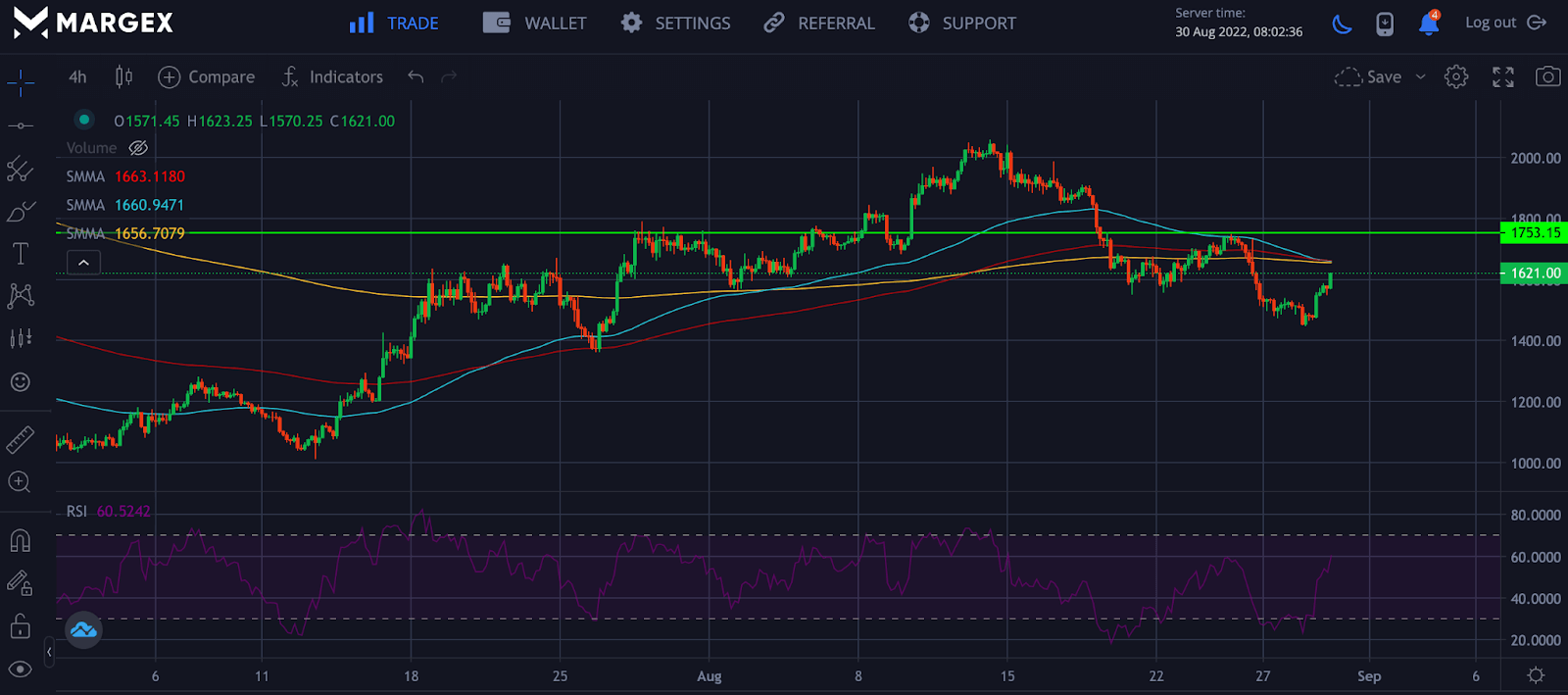Click the green 1753.15 price line label
The image size is (1568, 695).
click(1534, 232)
